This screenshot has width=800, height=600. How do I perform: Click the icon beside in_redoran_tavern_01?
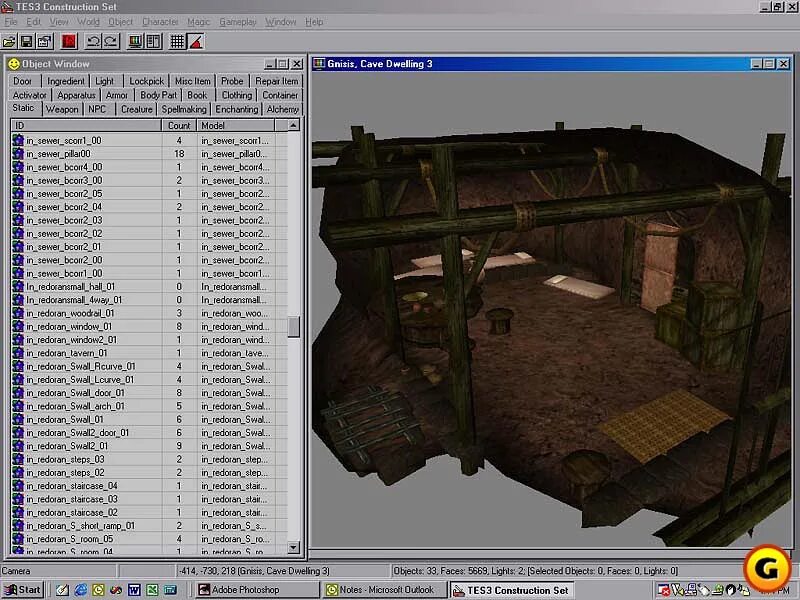(18, 353)
